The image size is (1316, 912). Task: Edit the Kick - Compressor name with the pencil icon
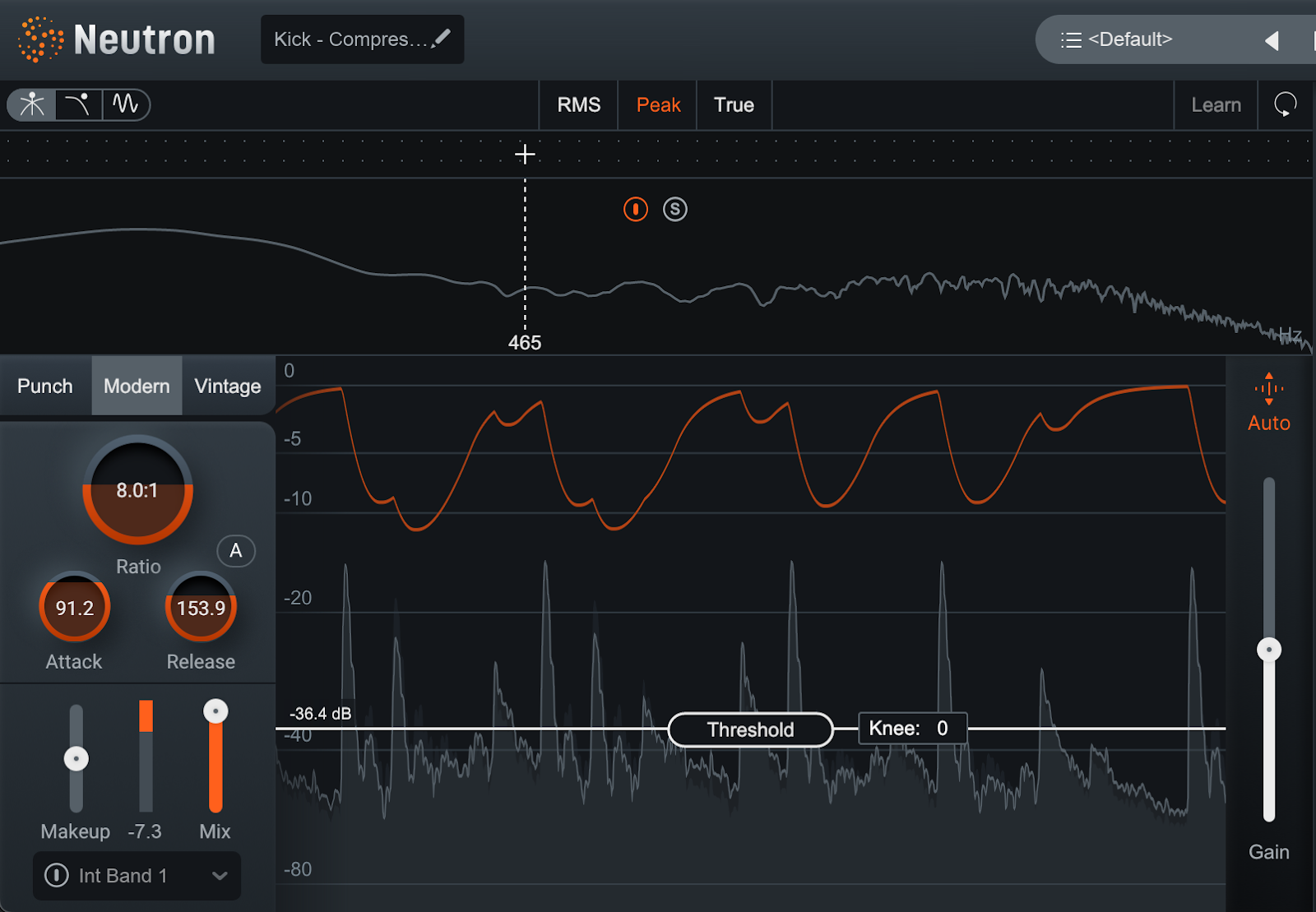click(442, 38)
